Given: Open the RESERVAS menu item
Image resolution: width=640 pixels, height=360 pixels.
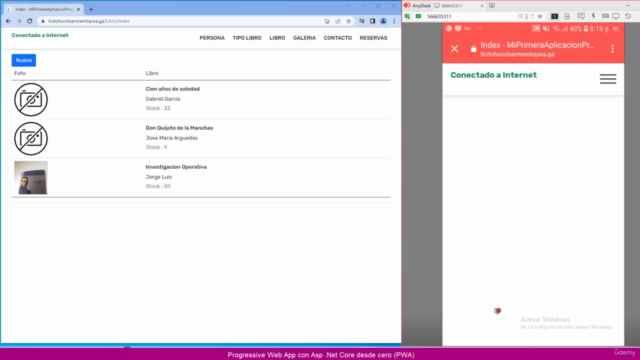Looking at the screenshot, I should point(373,38).
